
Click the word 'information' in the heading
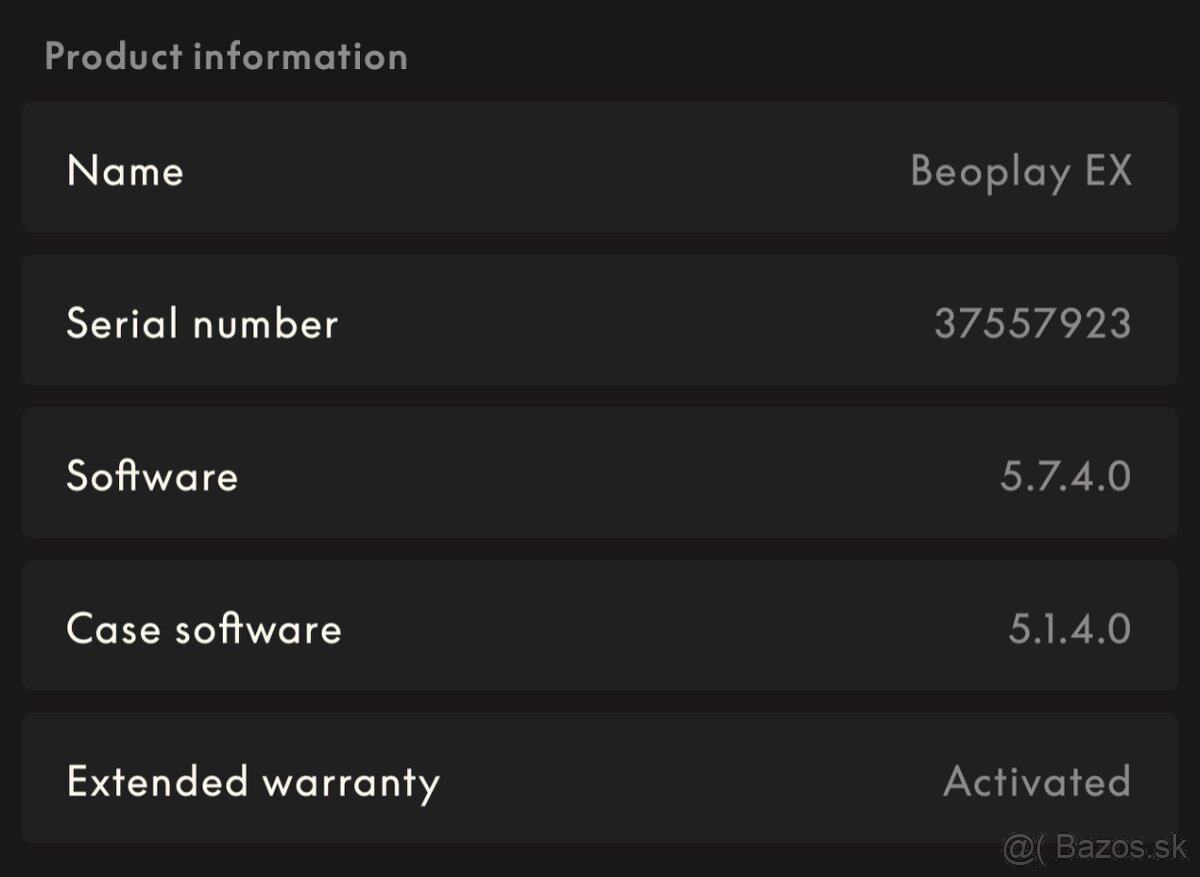(300, 56)
